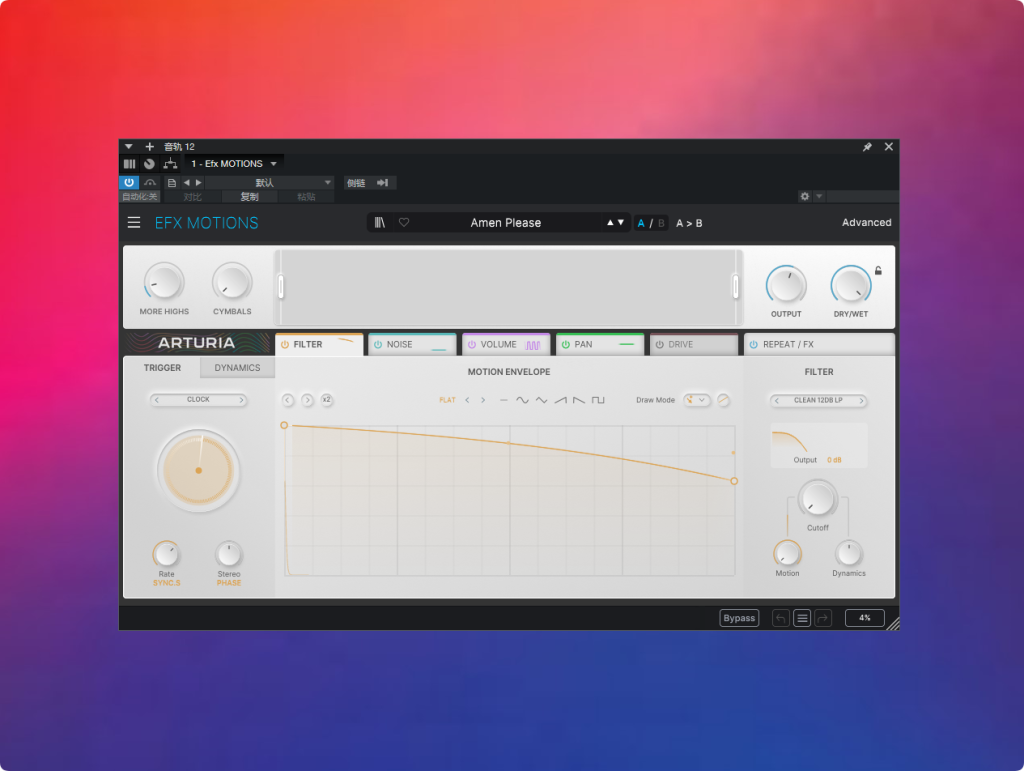Click the channel editor bars icon
Viewport: 1024px width, 771px height.
pos(129,164)
